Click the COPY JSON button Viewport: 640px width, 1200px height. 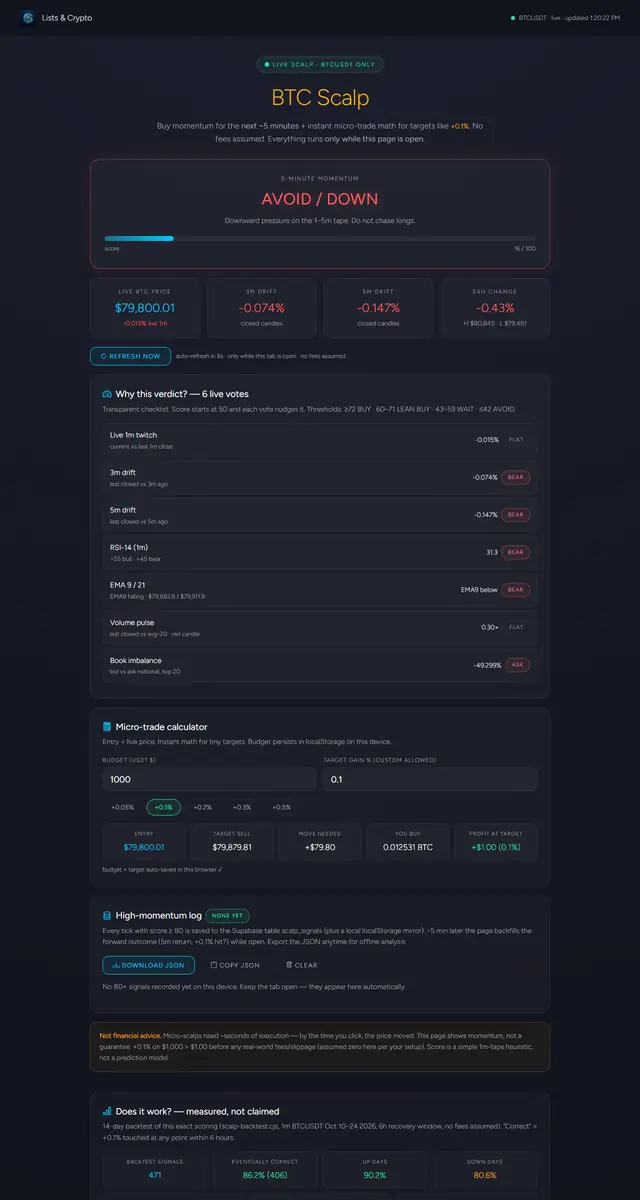(235, 965)
